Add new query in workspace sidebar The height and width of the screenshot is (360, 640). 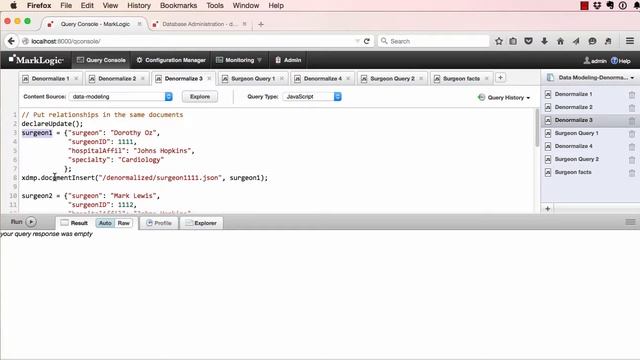tap(547, 209)
